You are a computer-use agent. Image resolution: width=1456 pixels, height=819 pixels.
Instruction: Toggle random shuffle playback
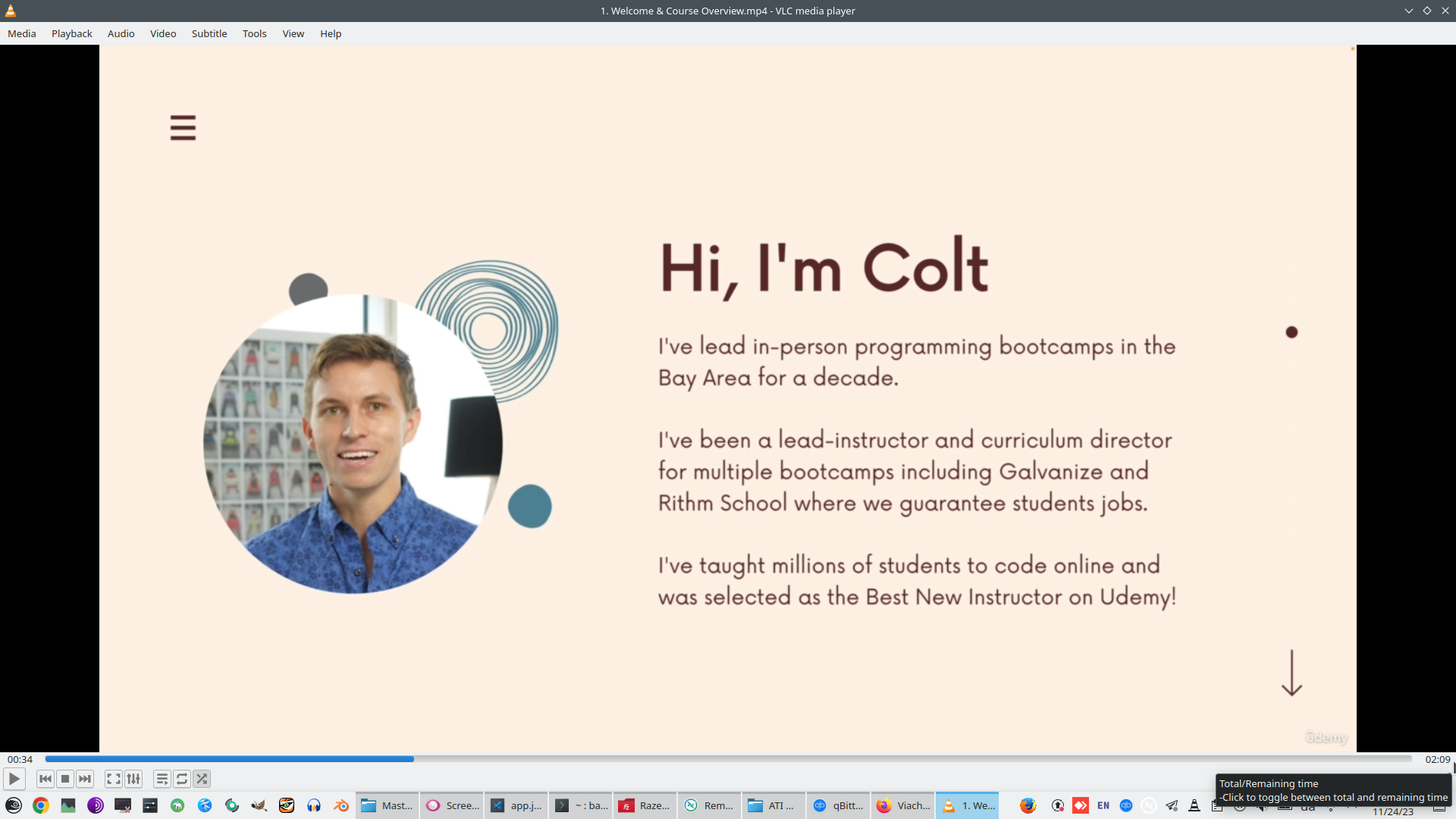[x=202, y=779]
